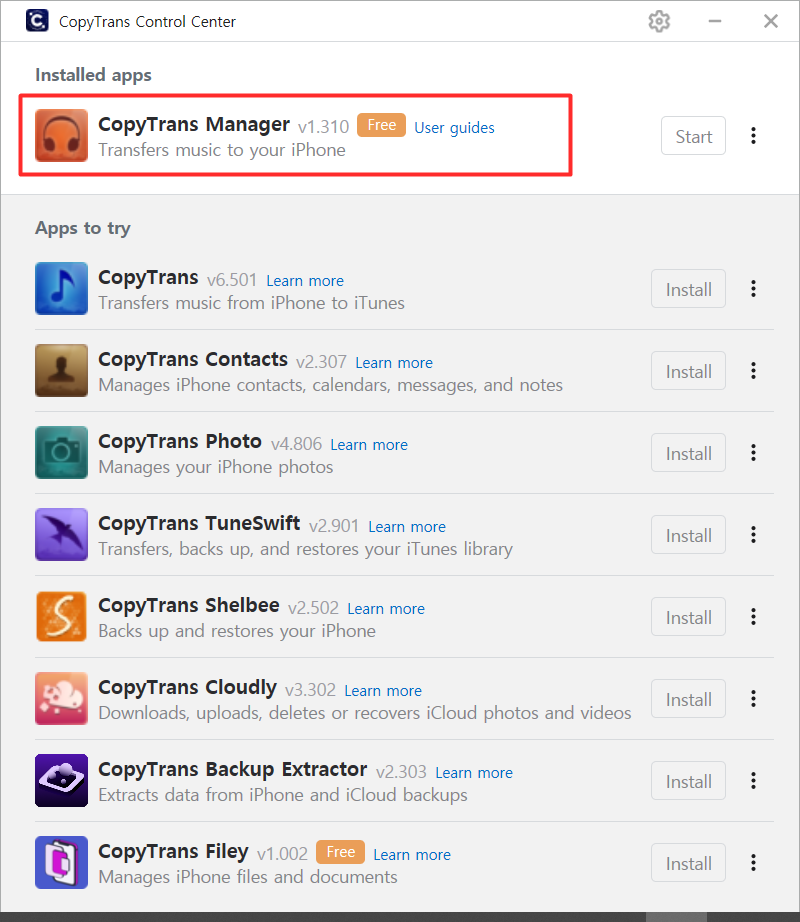Minimize the CopyTrans Control Center window
The image size is (800, 922).
coord(715,21)
